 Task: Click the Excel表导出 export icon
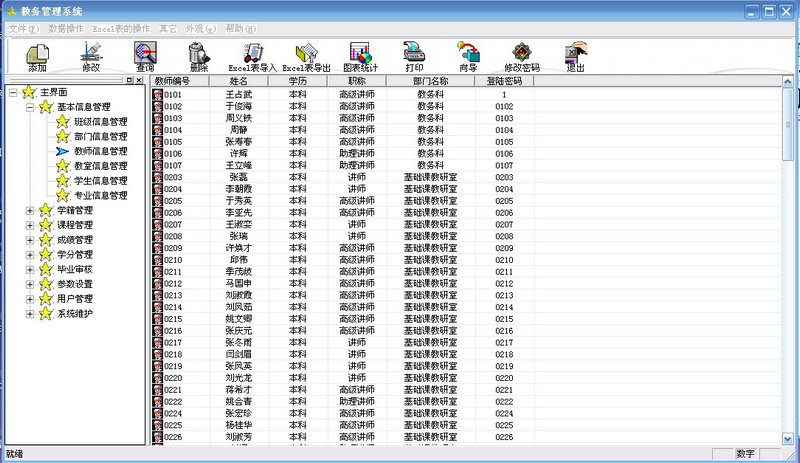click(306, 53)
